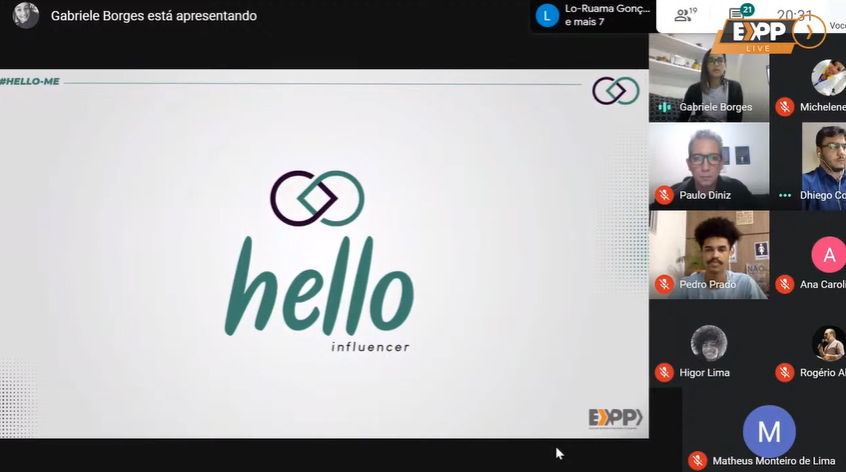The height and width of the screenshot is (472, 846).
Task: Click Higor Lima muted microphone icon
Action: pyautogui.click(x=664, y=373)
